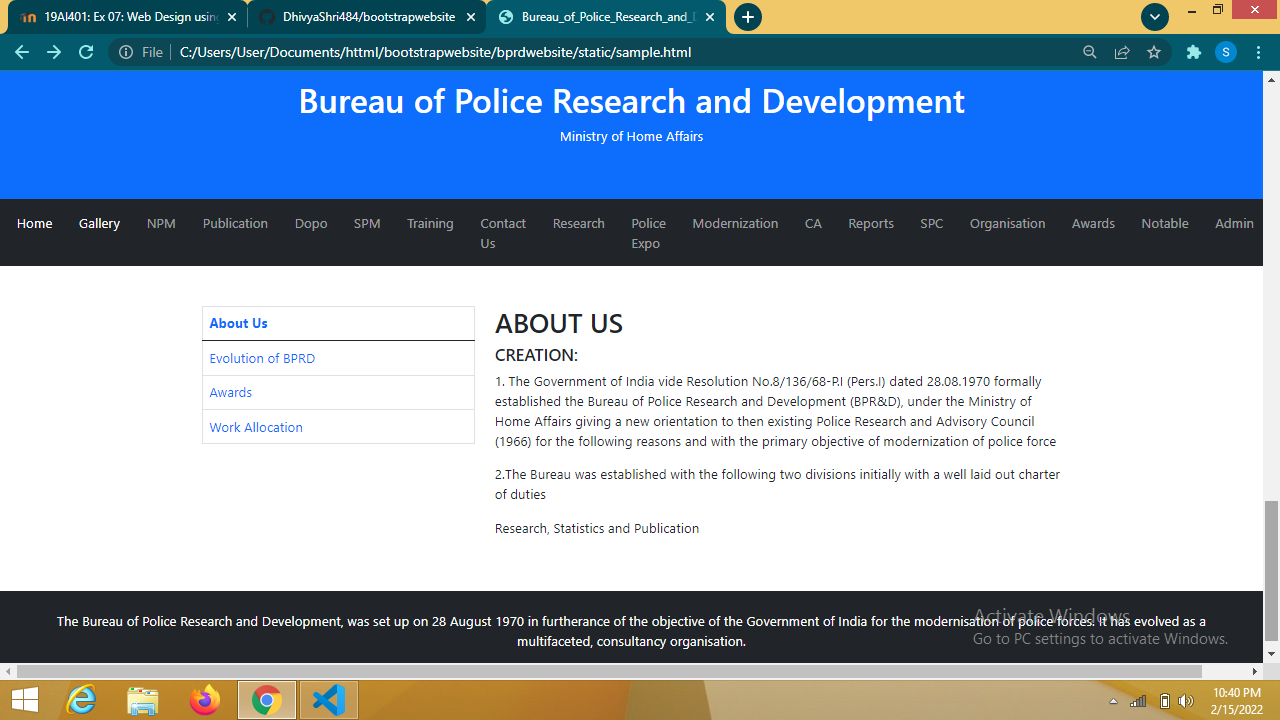1280x720 pixels.
Task: Open Chrome's three-dot menu
Action: pyautogui.click(x=1257, y=52)
